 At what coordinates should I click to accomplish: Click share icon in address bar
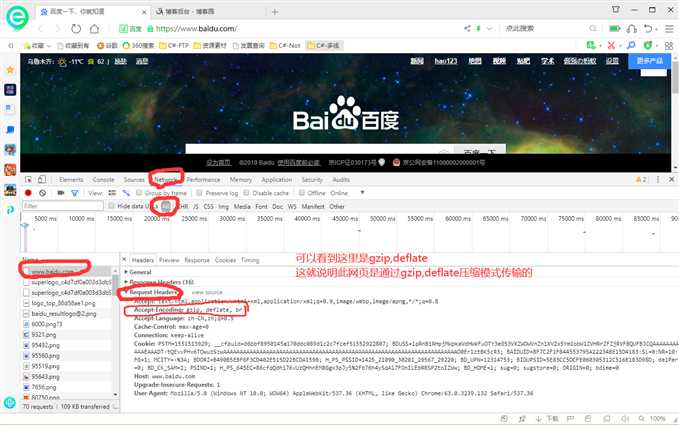(x=467, y=29)
